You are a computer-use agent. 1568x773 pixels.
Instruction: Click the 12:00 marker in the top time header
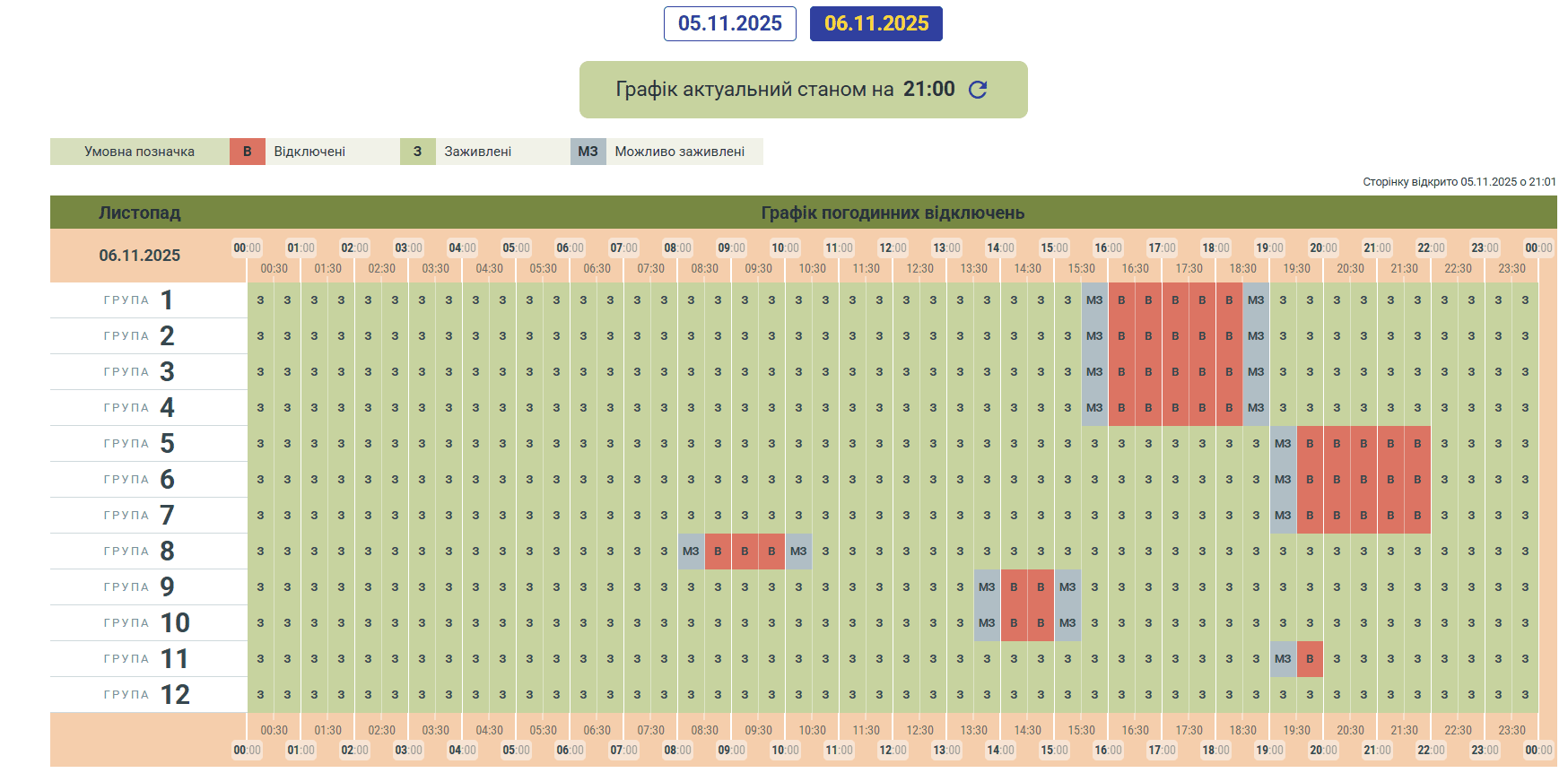pyautogui.click(x=893, y=248)
